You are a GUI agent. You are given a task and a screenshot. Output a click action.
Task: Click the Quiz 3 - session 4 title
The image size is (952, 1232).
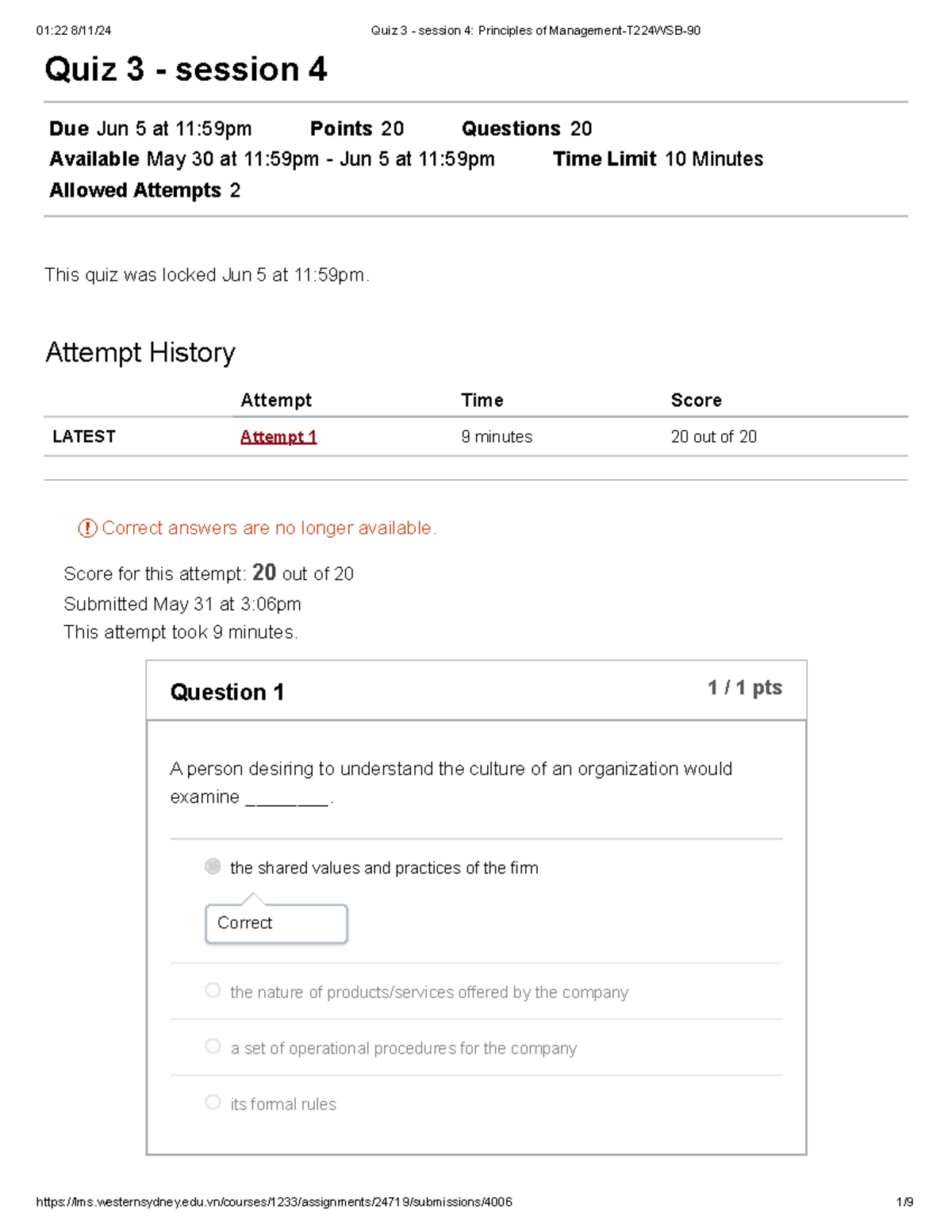click(x=186, y=70)
